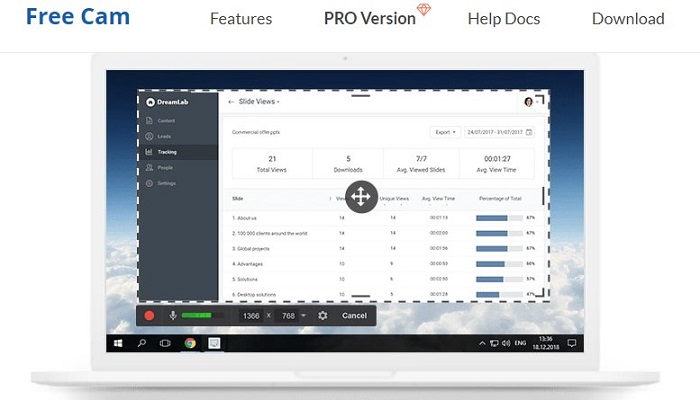Select row '4. Advantages'
This screenshot has width=700, height=400.
click(x=383, y=264)
